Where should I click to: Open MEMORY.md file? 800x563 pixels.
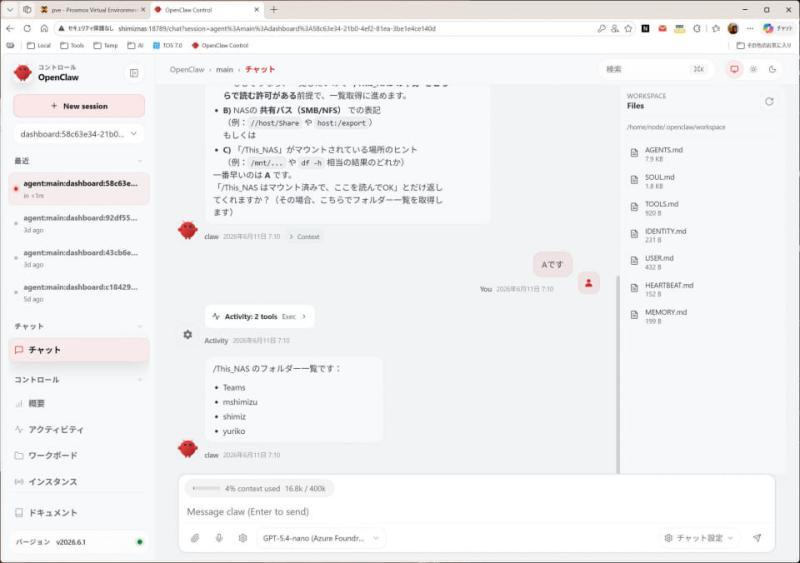699,316
